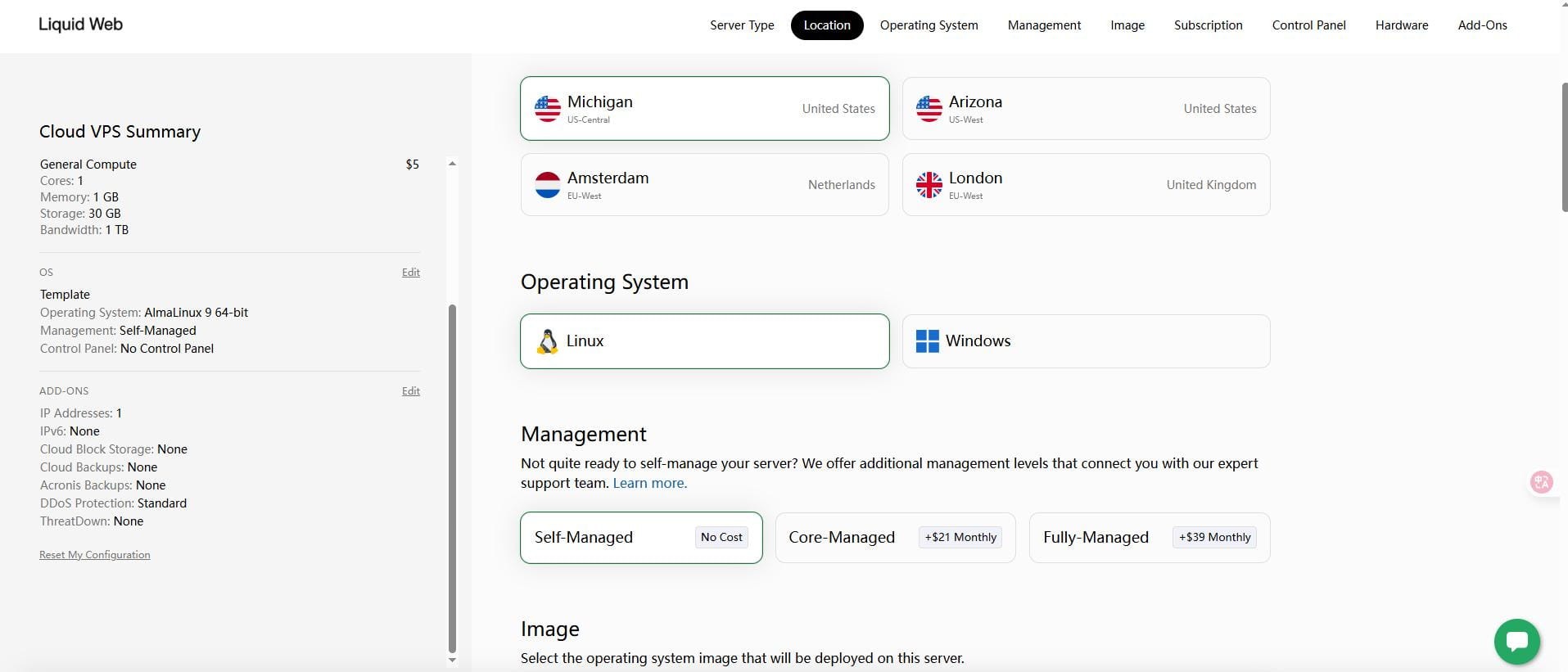Click the General Compute plan name

point(88,165)
